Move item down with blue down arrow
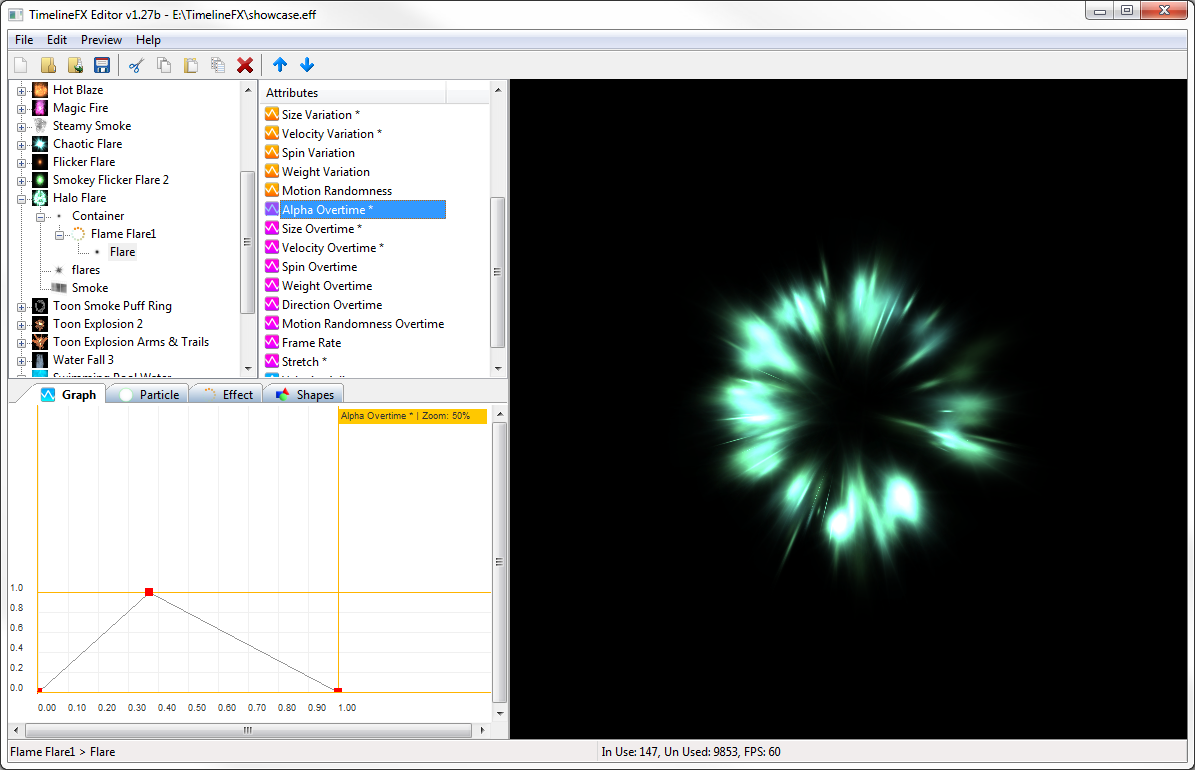 307,66
